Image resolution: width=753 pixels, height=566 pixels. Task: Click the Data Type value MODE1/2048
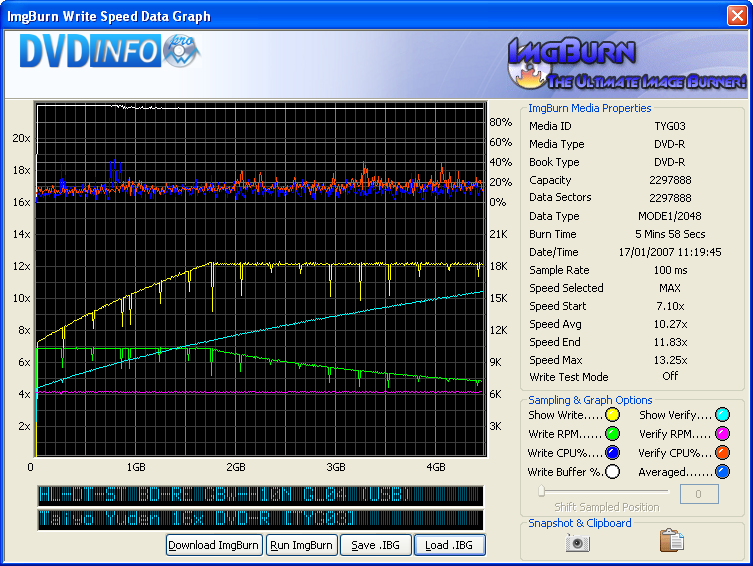click(x=670, y=216)
